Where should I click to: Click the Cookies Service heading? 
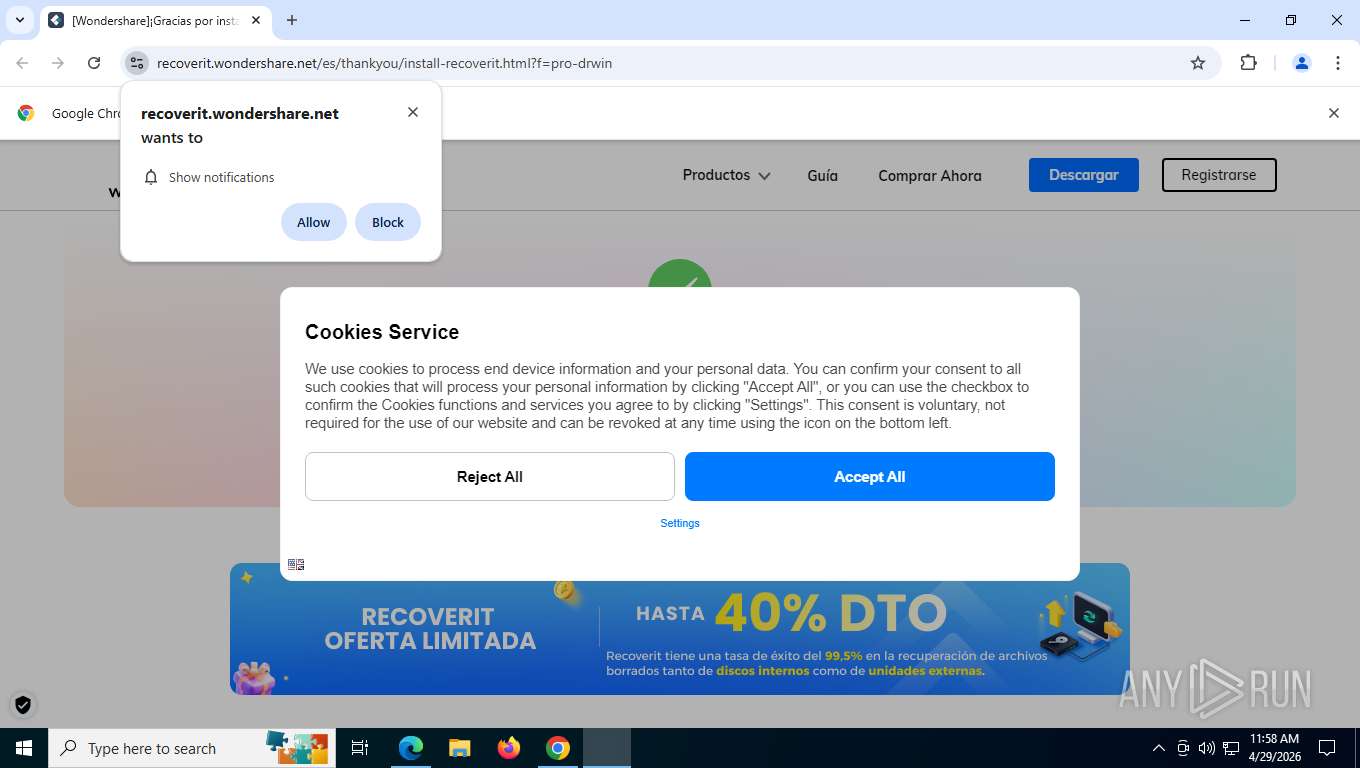382,332
